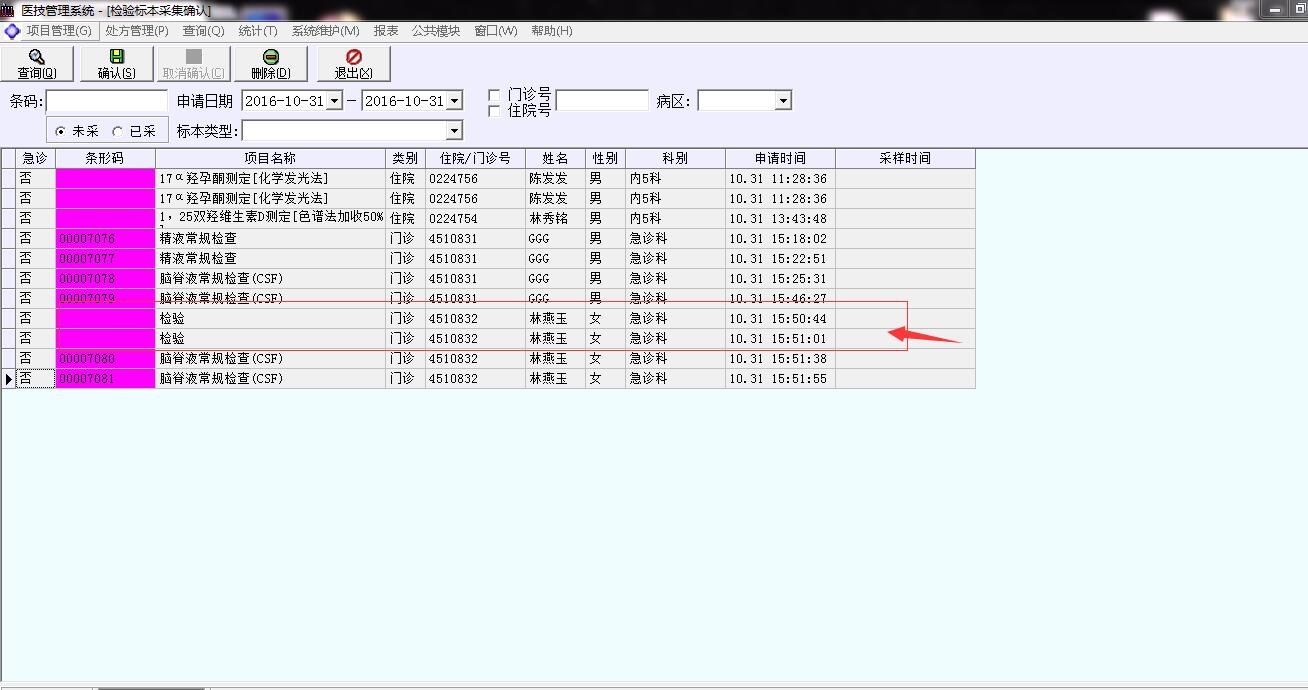Viewport: 1308px width, 690px height.
Task: Check the 门诊号 checkbox
Action: [x=494, y=95]
